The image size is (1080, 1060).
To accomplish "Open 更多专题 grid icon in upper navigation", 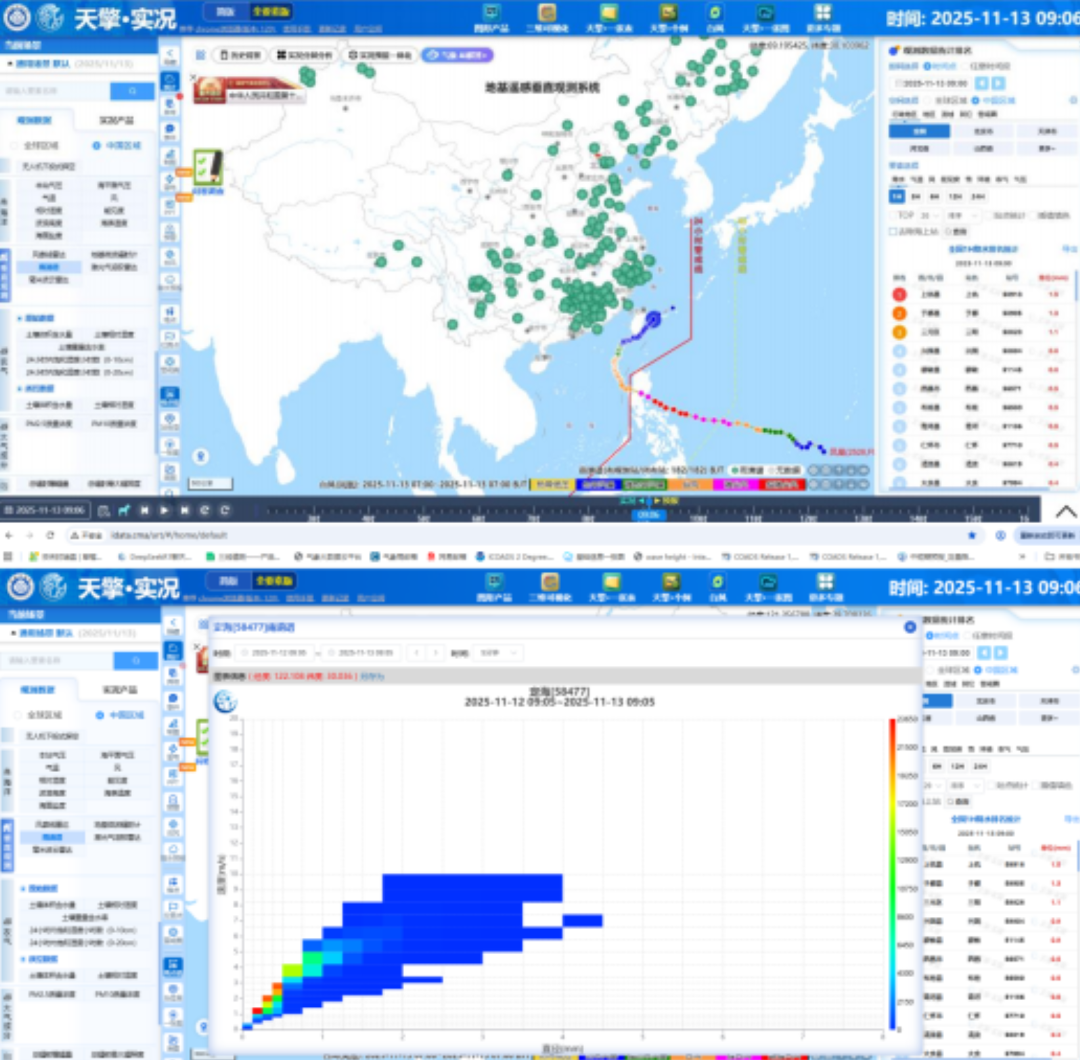I will click(x=823, y=18).
